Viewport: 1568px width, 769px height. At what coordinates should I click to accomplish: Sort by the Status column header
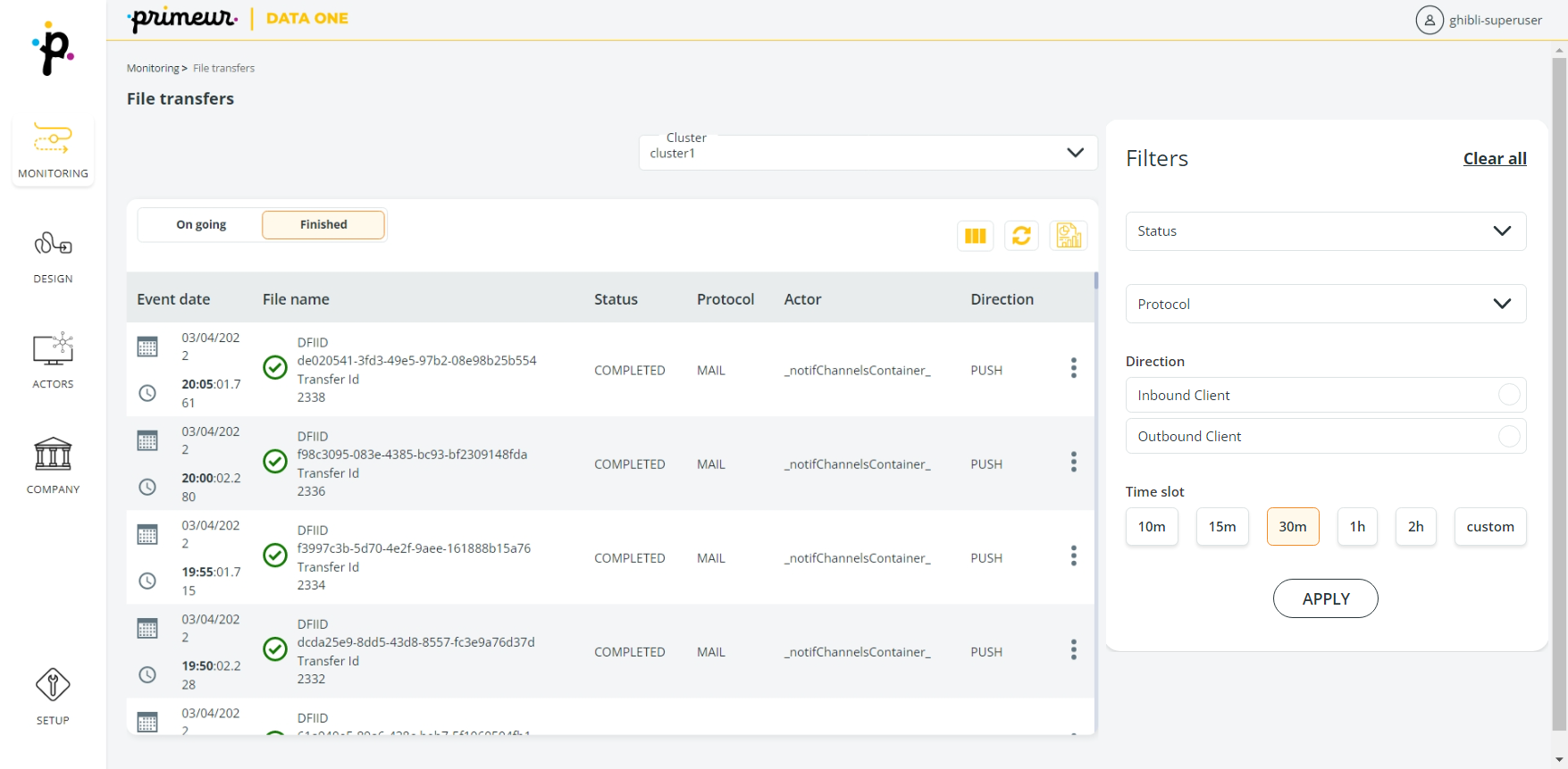pos(616,299)
